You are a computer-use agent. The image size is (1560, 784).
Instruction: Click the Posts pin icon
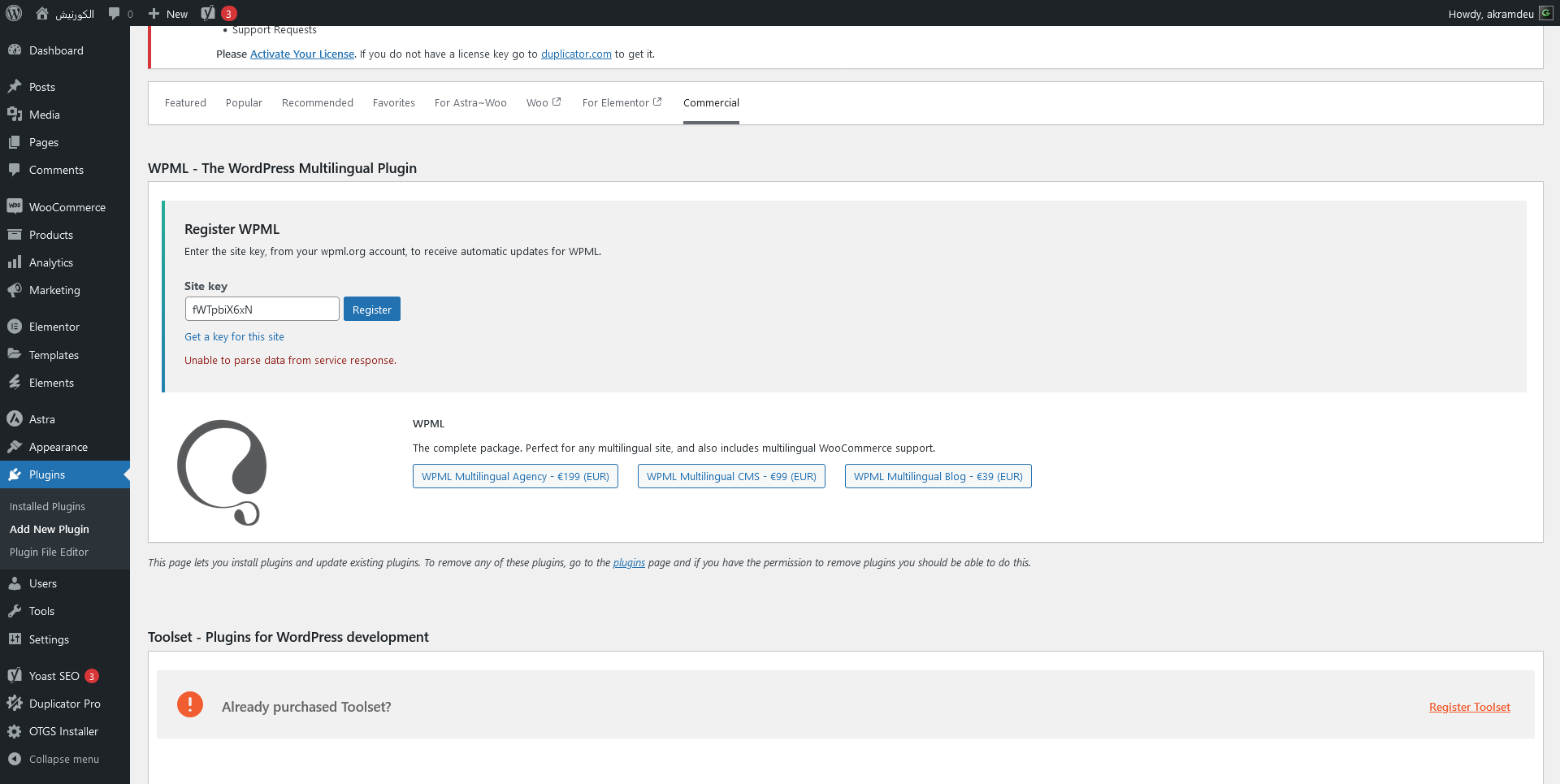tap(15, 86)
